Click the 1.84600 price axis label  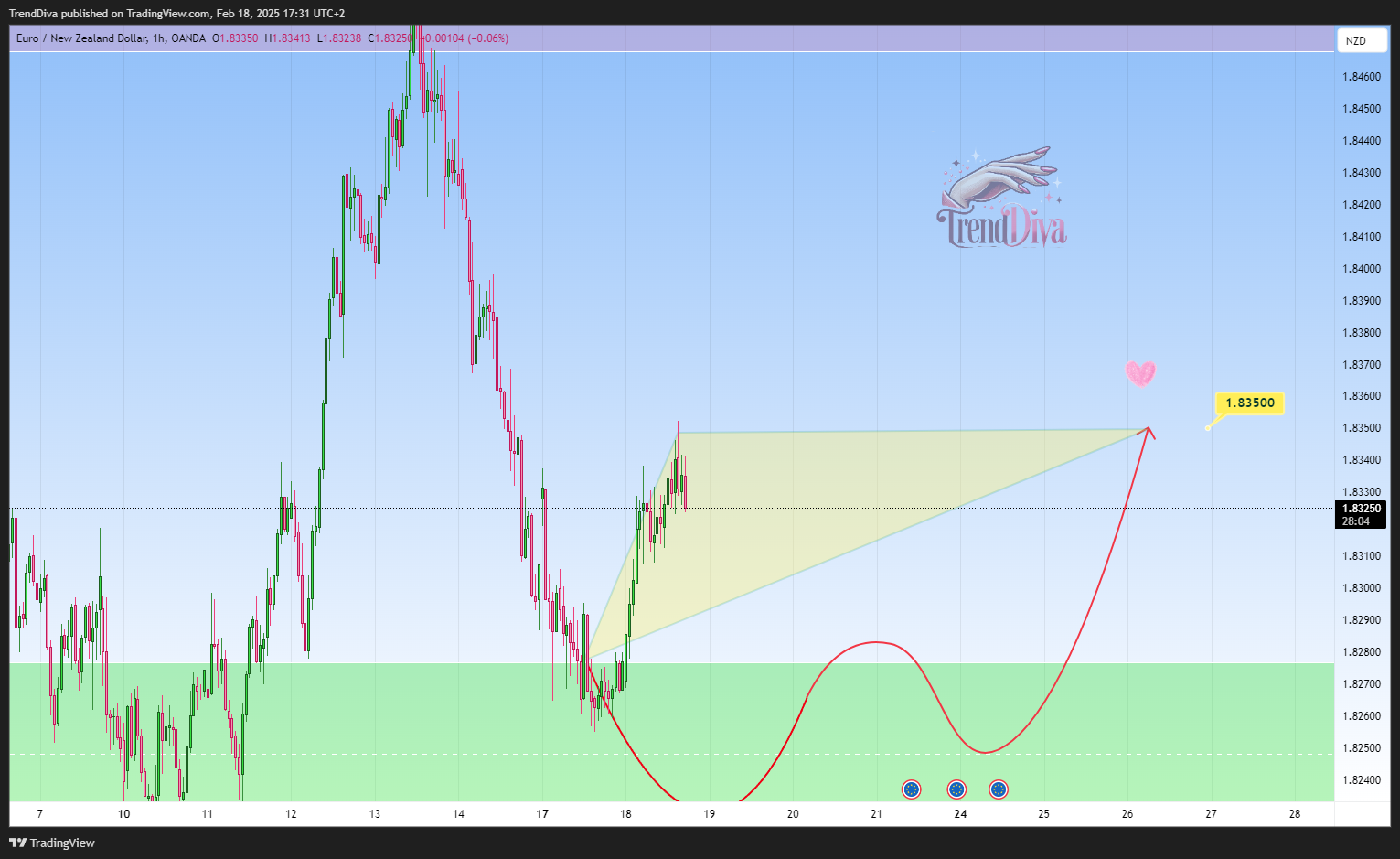tap(1362, 77)
